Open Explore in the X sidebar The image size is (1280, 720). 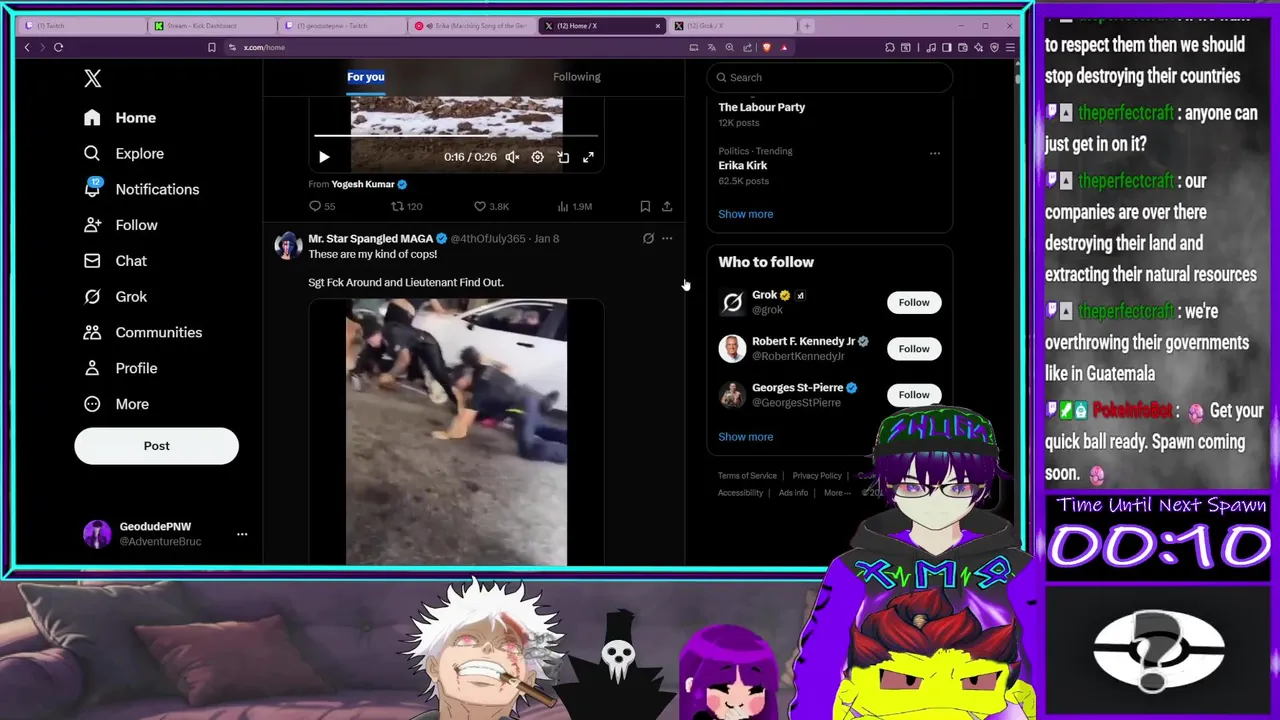124,154
